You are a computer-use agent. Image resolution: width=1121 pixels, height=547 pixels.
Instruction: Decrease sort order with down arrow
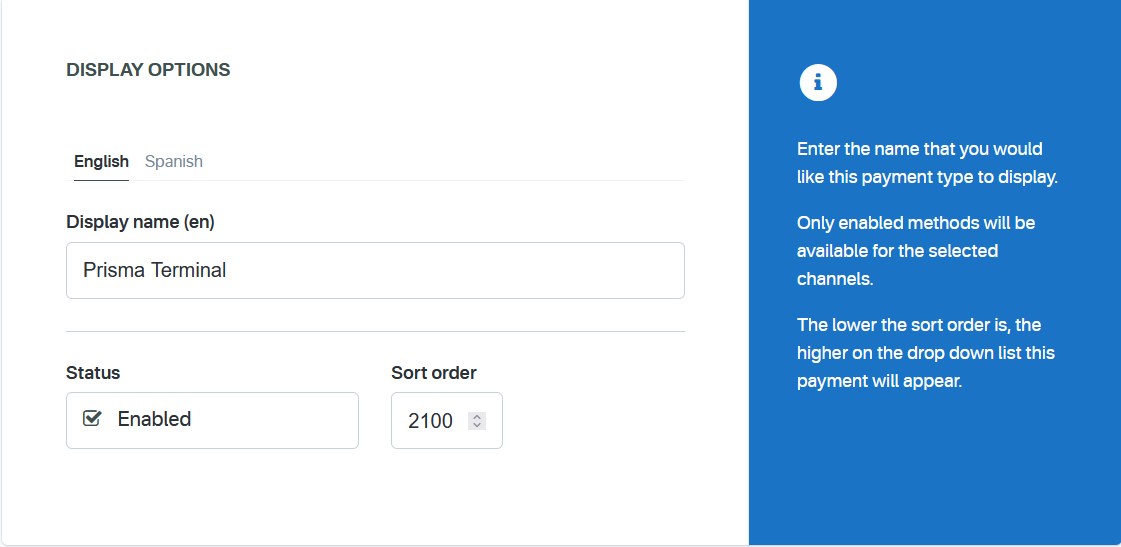point(477,426)
